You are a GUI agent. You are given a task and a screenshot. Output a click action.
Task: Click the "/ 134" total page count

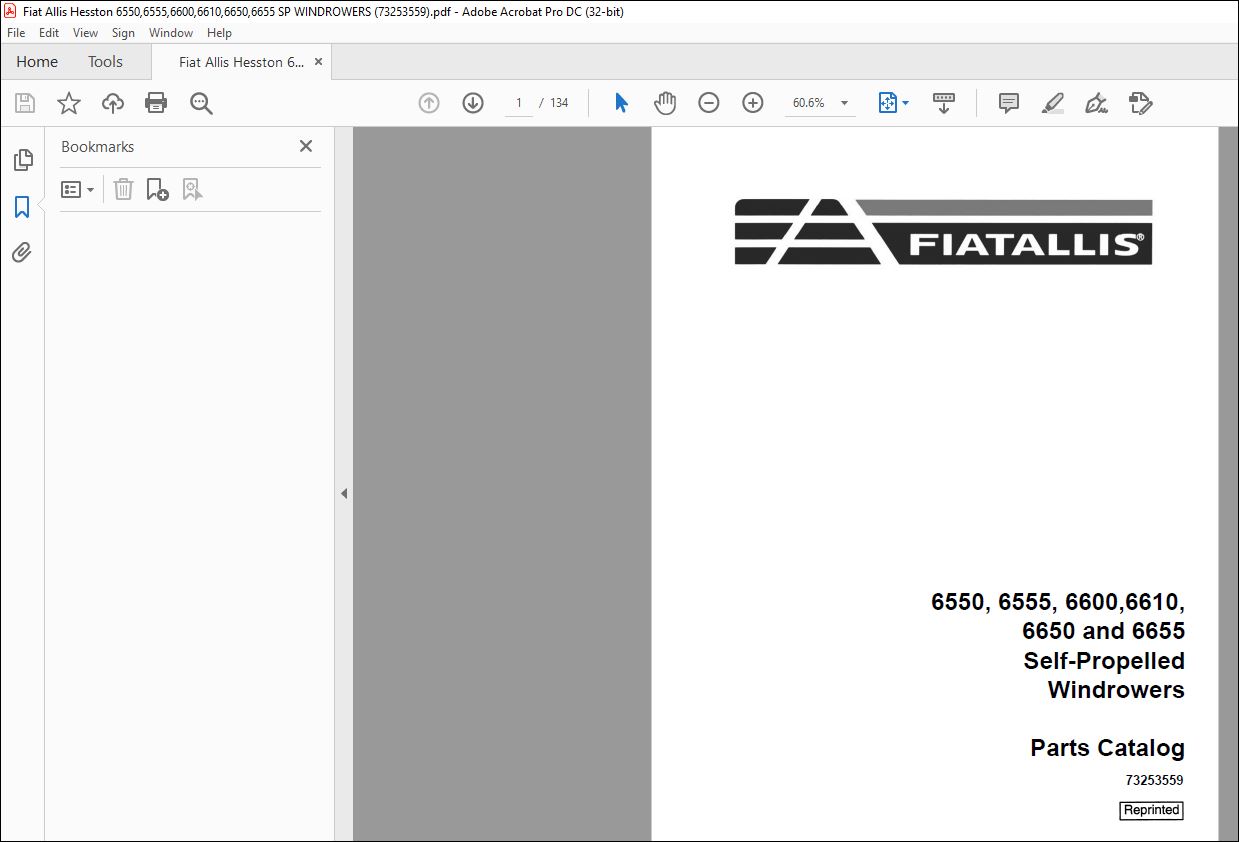[554, 103]
